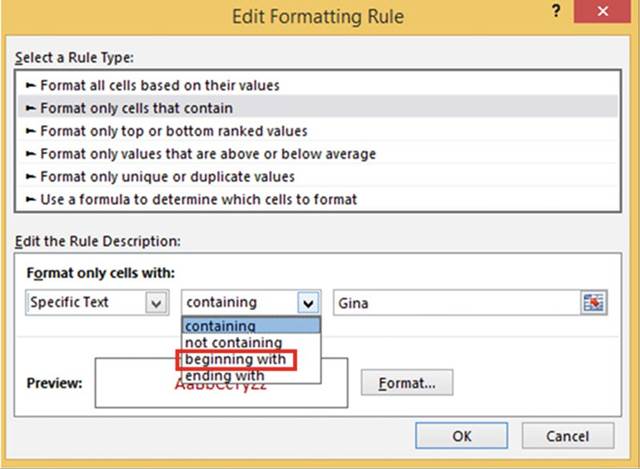Collapse the containing dropdown arrow
The width and height of the screenshot is (640, 469).
tap(309, 302)
